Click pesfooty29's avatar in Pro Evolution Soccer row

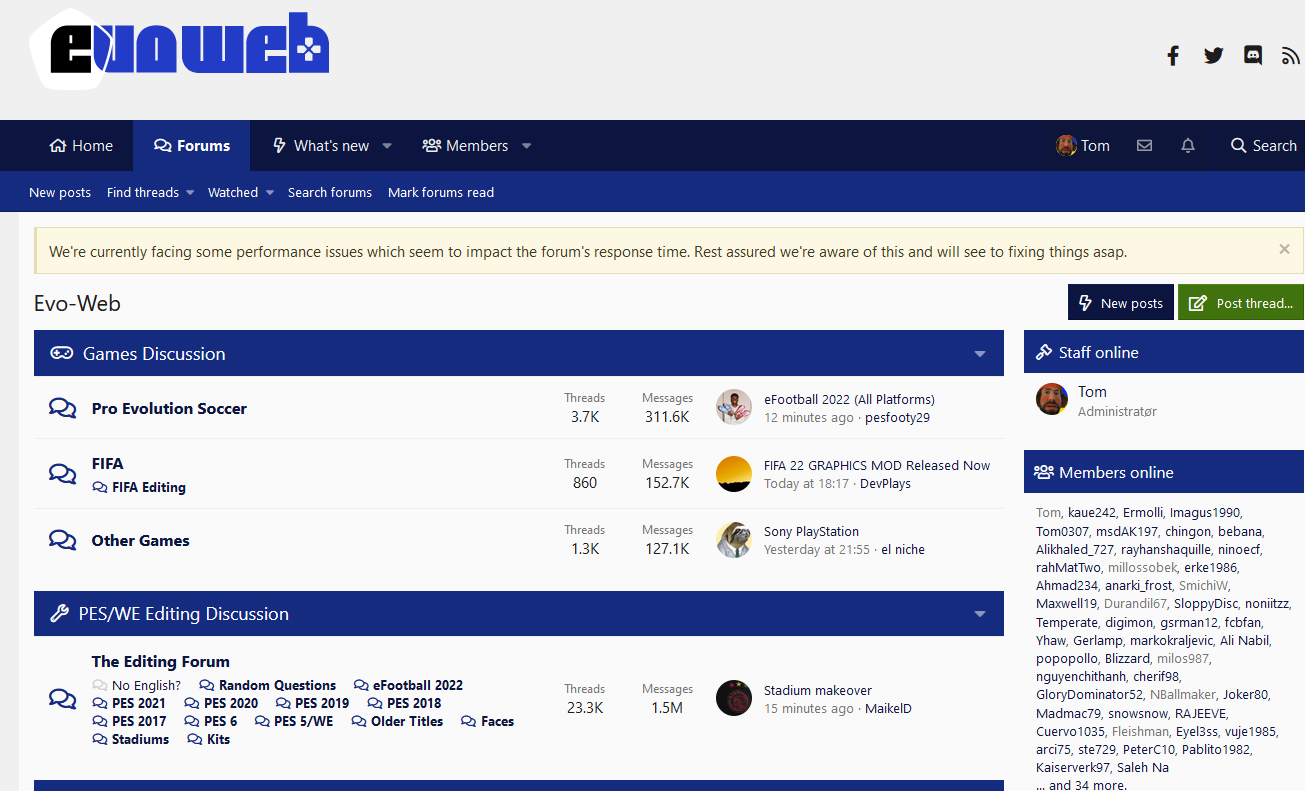[x=734, y=407]
